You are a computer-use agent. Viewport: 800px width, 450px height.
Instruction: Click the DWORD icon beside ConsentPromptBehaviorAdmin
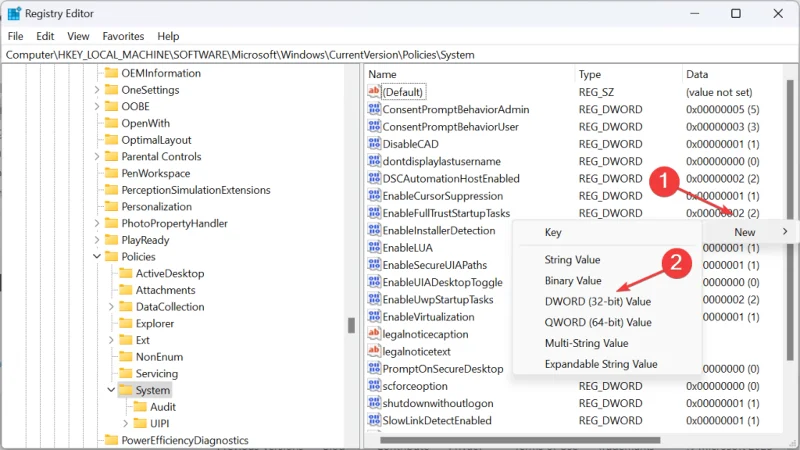click(375, 110)
